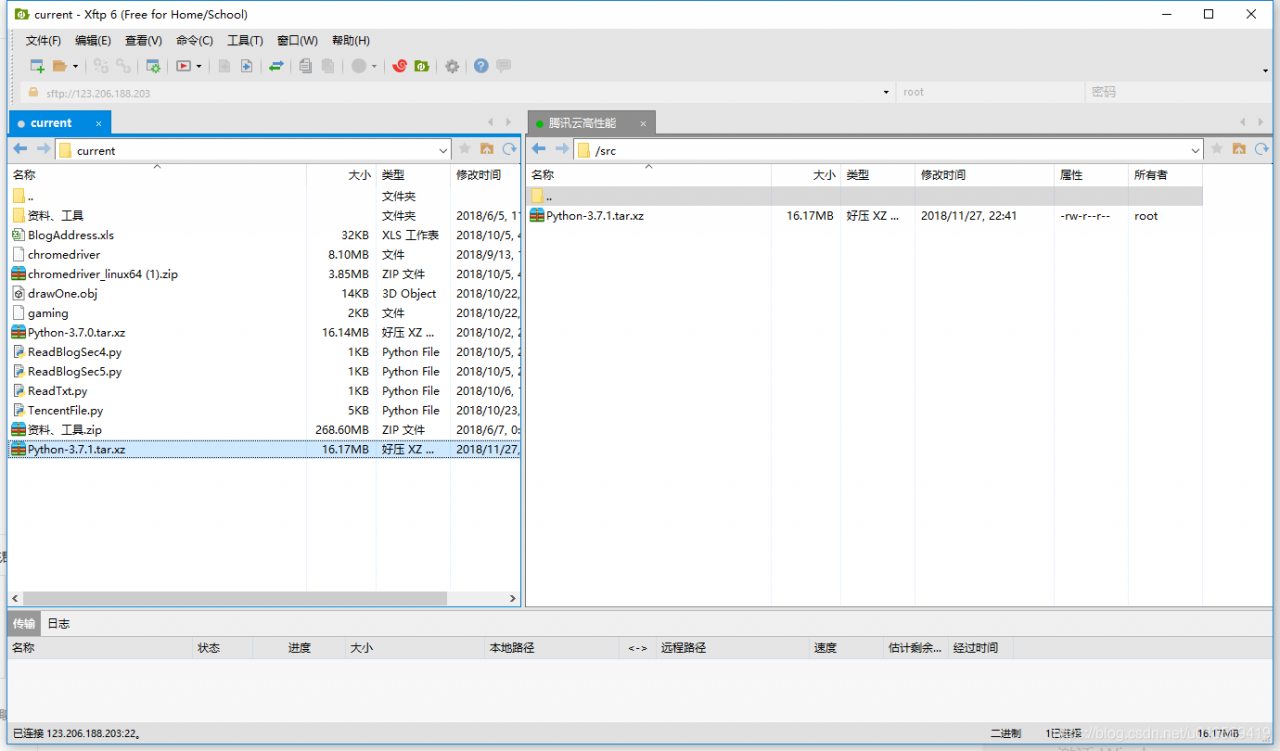Click the New Session toolbar icon
The width and height of the screenshot is (1280, 751).
37,66
